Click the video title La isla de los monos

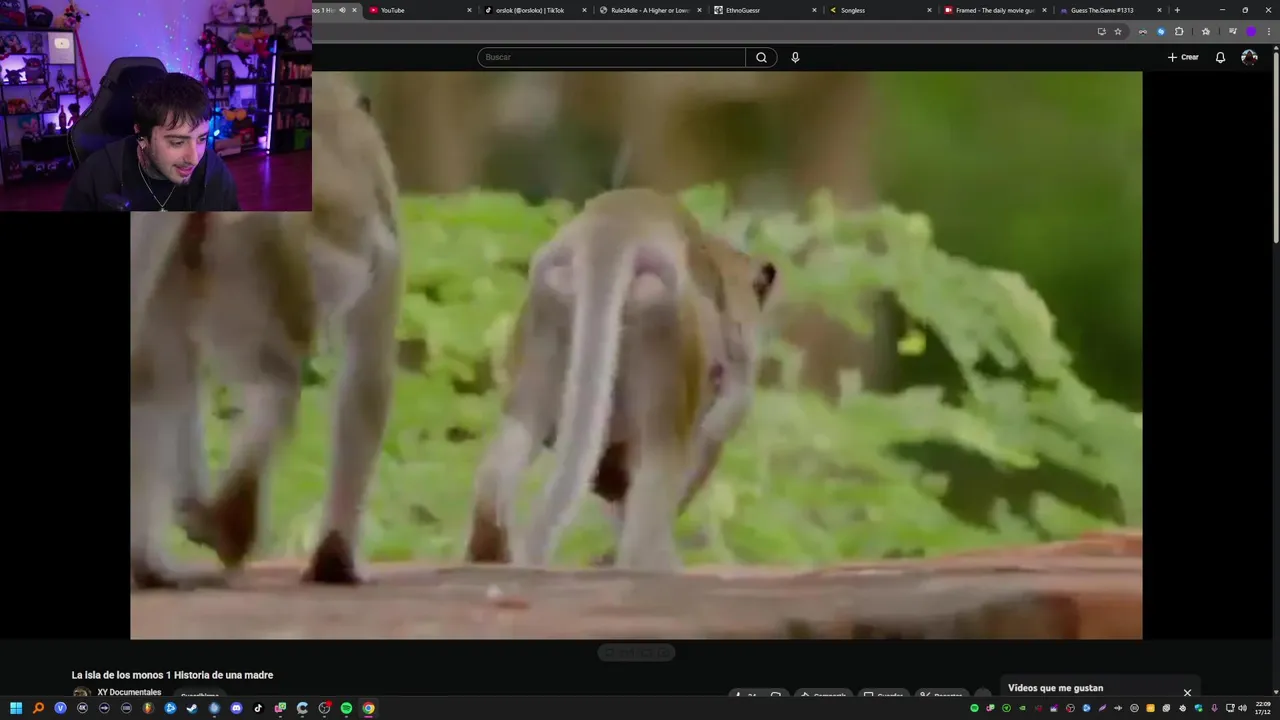pyautogui.click(x=172, y=675)
